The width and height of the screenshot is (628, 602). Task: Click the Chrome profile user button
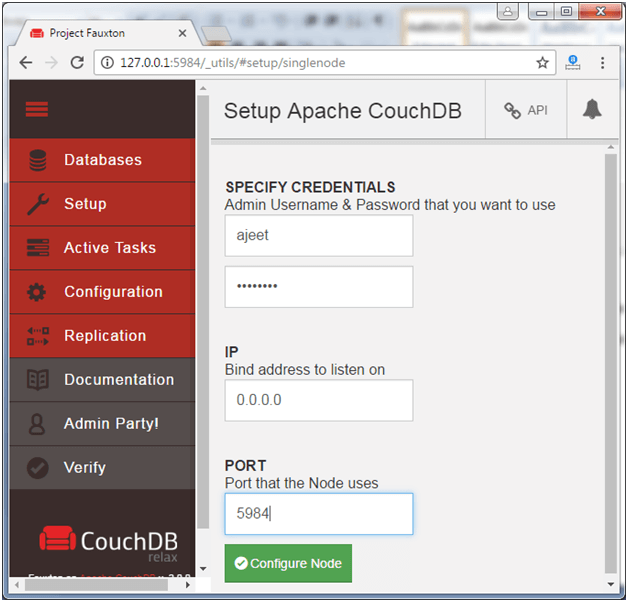(x=508, y=11)
